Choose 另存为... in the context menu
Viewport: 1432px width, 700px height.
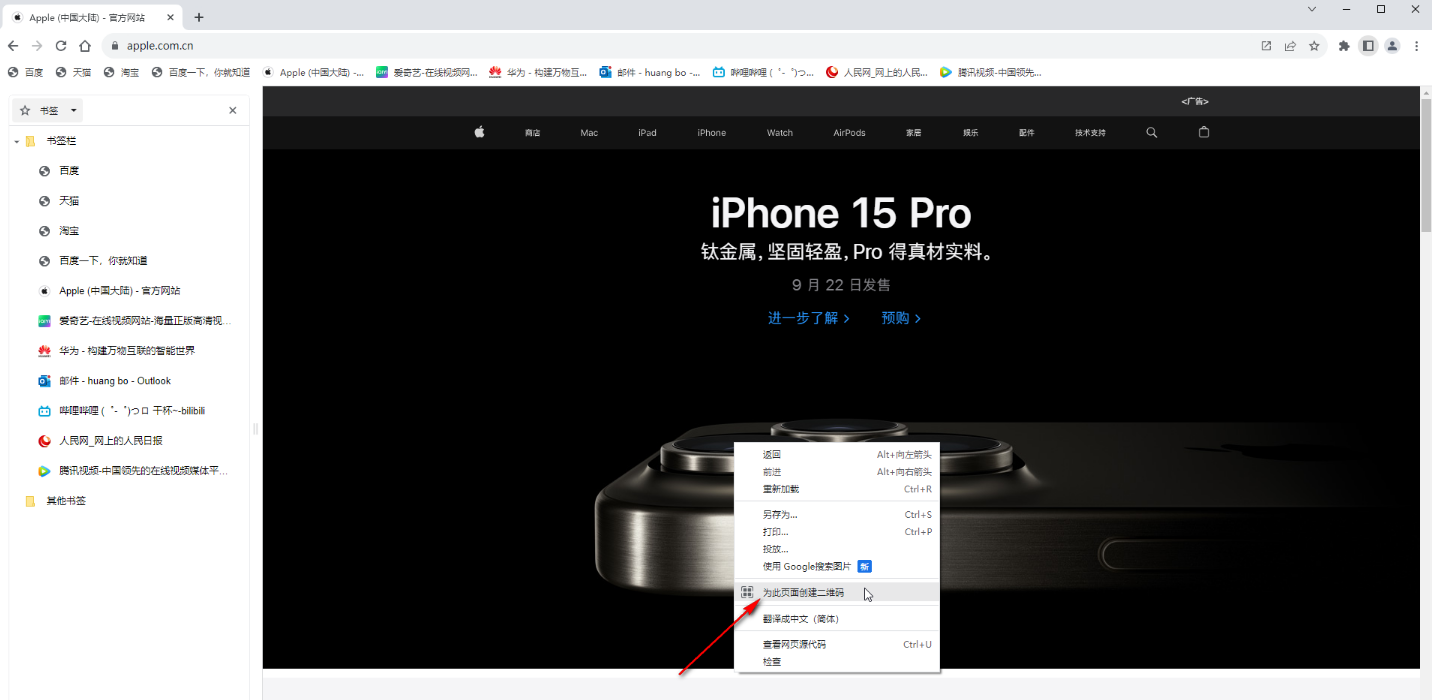pyautogui.click(x=837, y=515)
